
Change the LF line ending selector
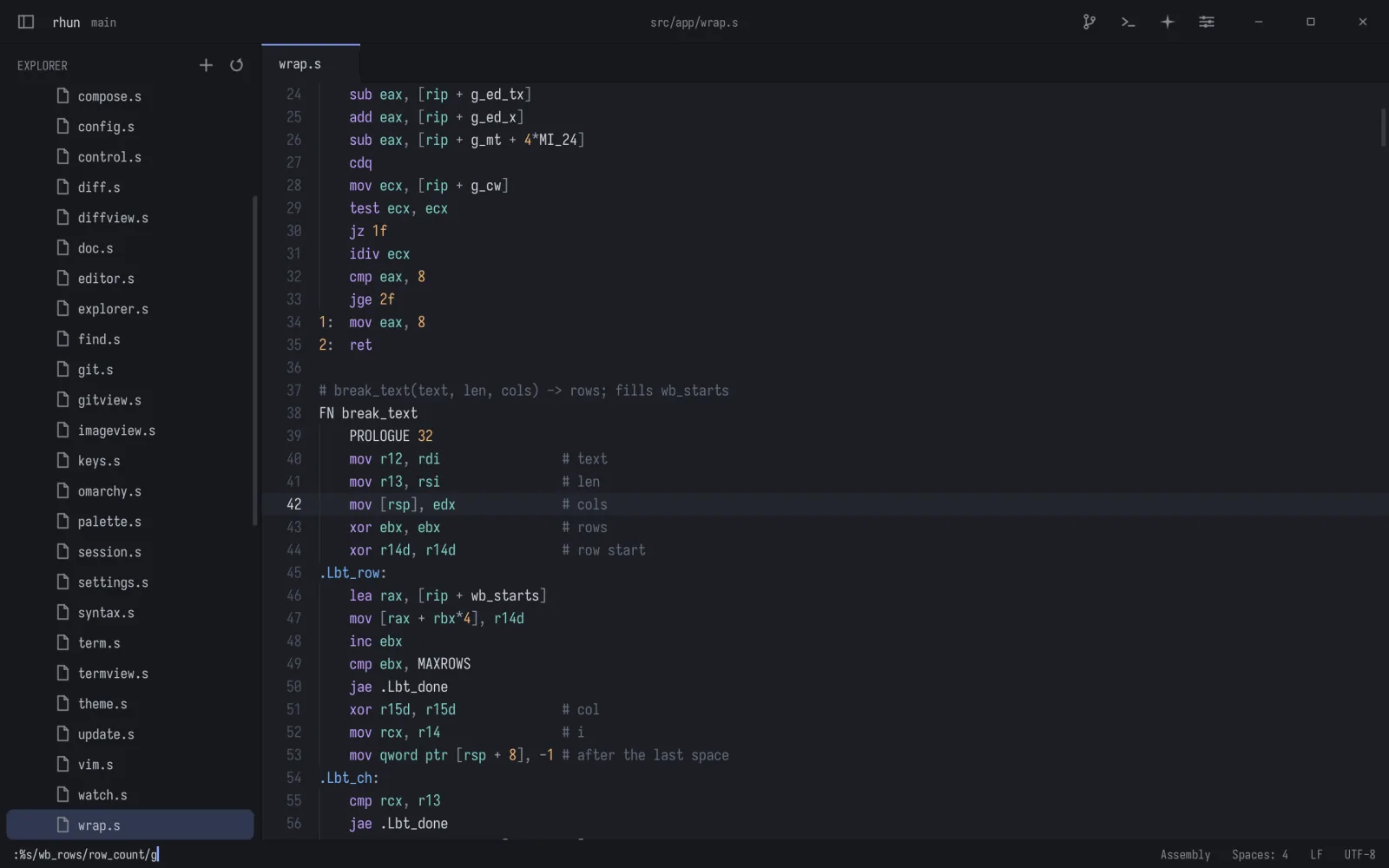1316,855
